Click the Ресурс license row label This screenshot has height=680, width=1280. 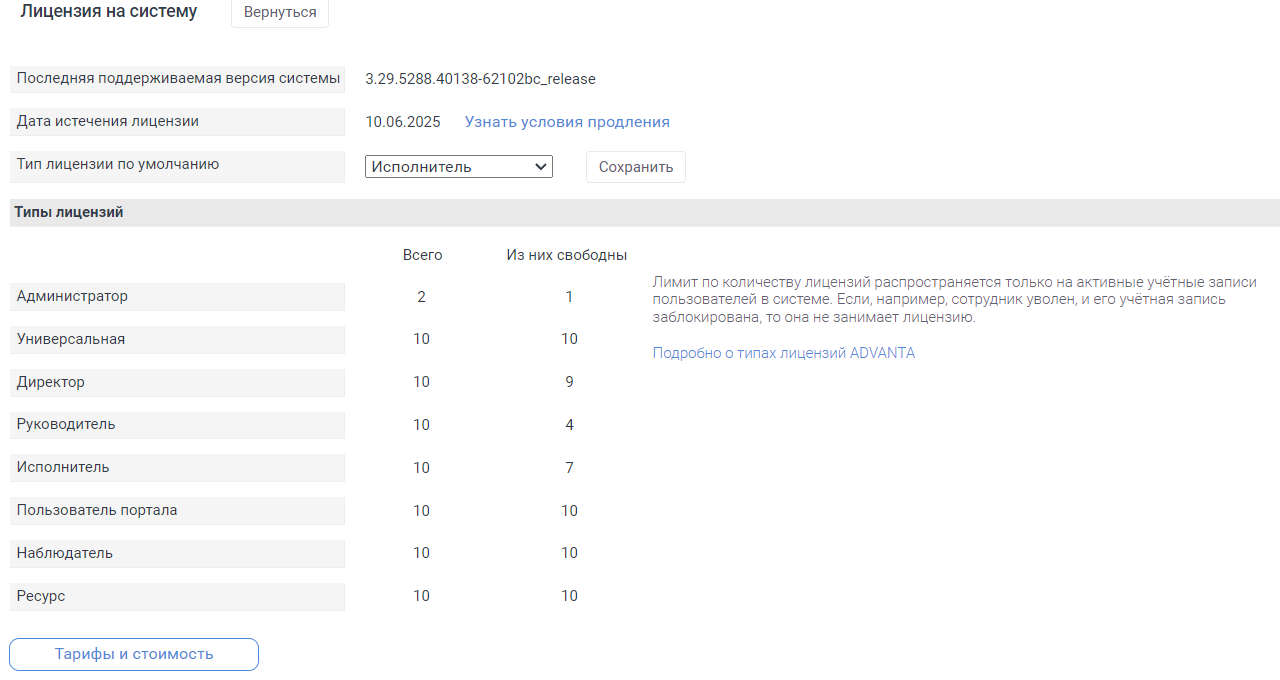coord(41,596)
